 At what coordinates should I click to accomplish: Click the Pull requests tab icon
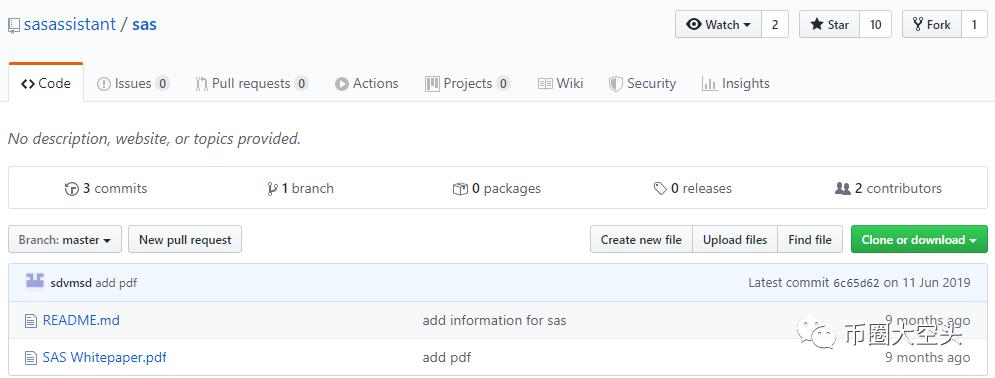(x=202, y=84)
